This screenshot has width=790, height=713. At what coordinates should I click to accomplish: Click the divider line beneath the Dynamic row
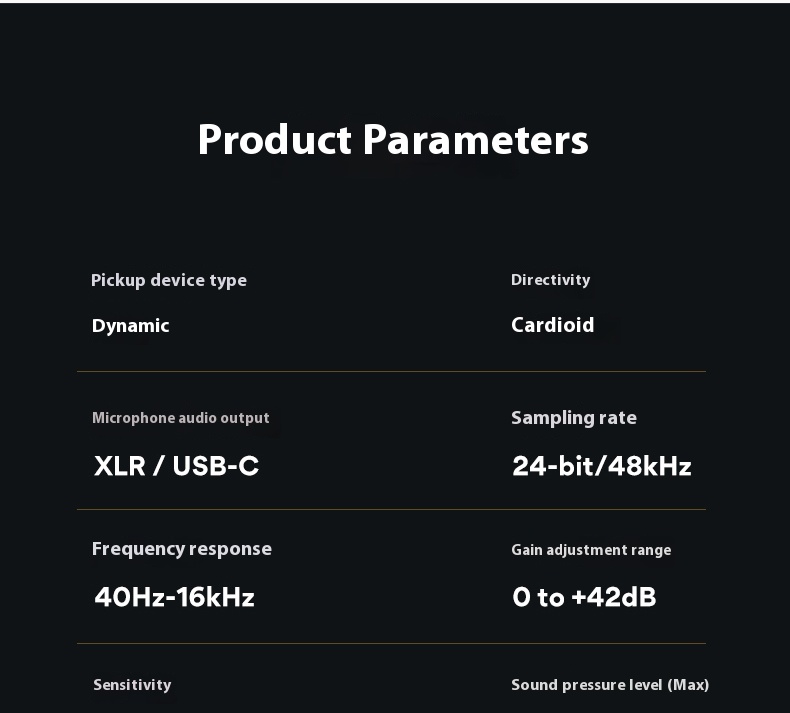(391, 371)
